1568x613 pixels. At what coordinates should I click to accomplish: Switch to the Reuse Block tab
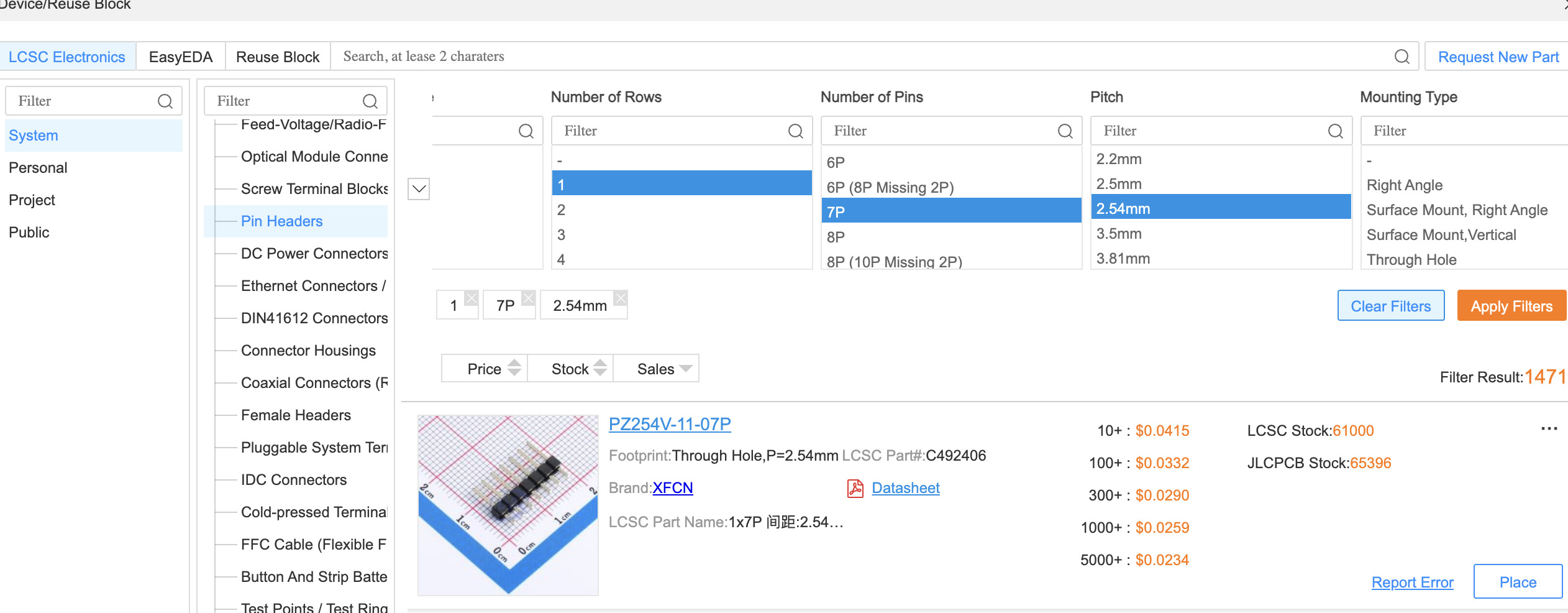[x=277, y=56]
